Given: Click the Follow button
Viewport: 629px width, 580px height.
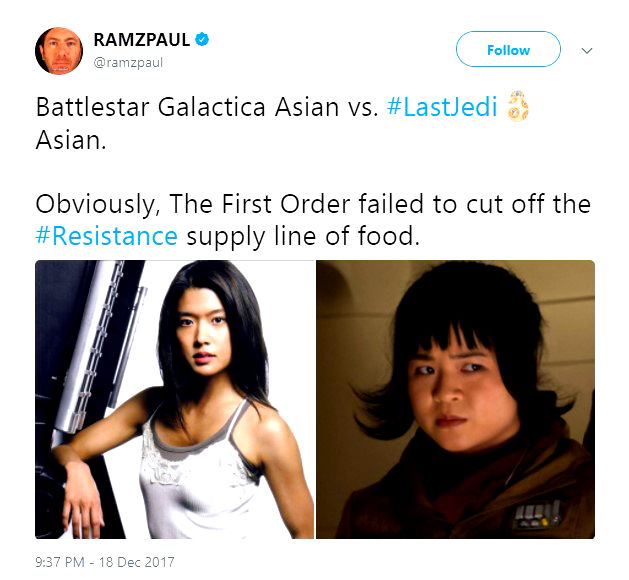Looking at the screenshot, I should pos(508,49).
